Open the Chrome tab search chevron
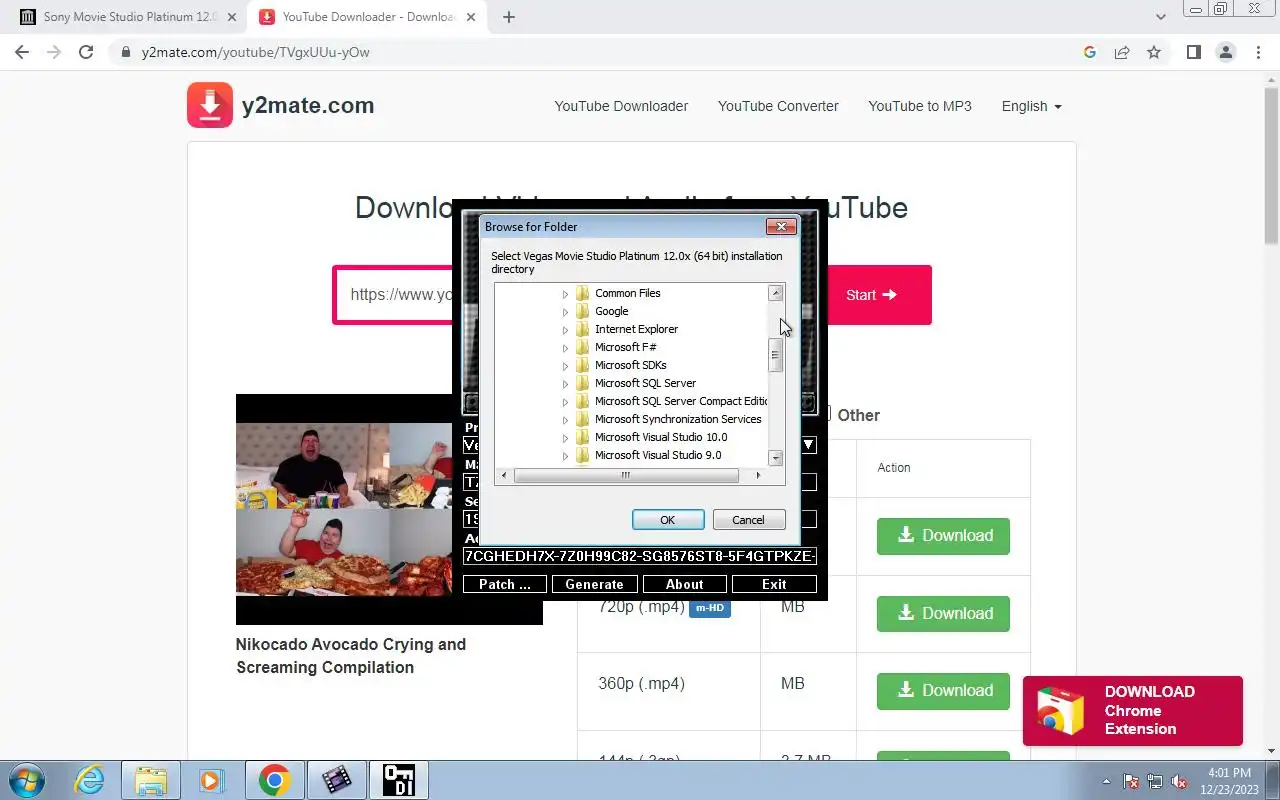Image resolution: width=1280 pixels, height=800 pixels. pos(1161,17)
